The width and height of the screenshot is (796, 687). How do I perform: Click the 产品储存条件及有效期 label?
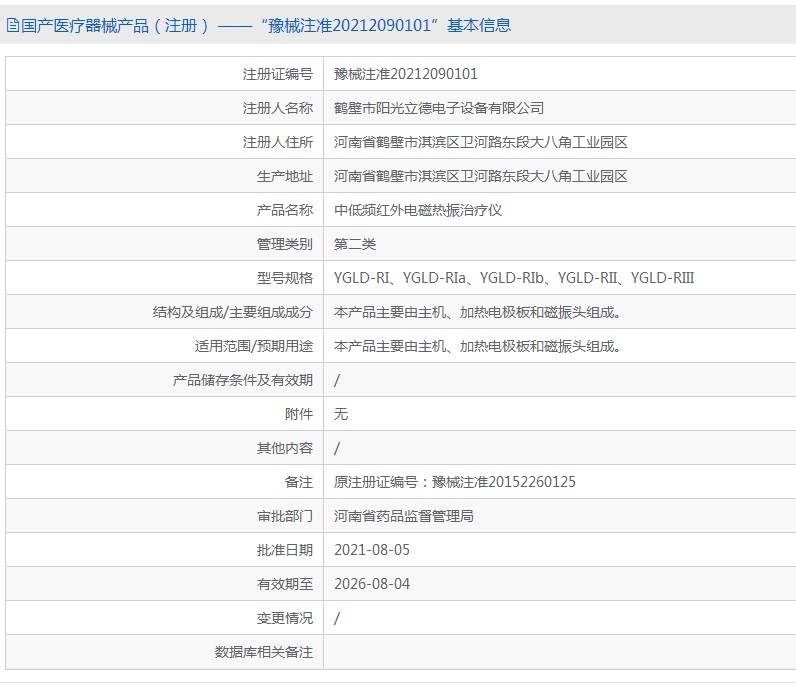(x=243, y=380)
